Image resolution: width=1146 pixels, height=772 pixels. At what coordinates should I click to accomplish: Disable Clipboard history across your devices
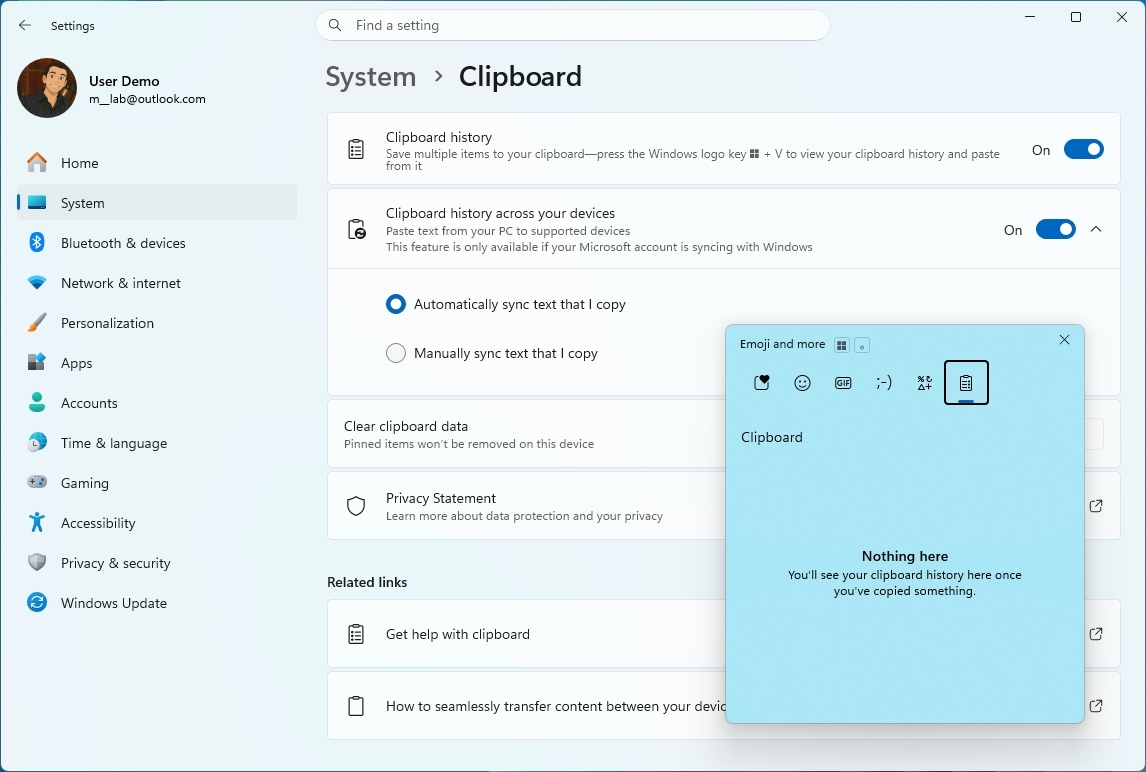(1056, 229)
